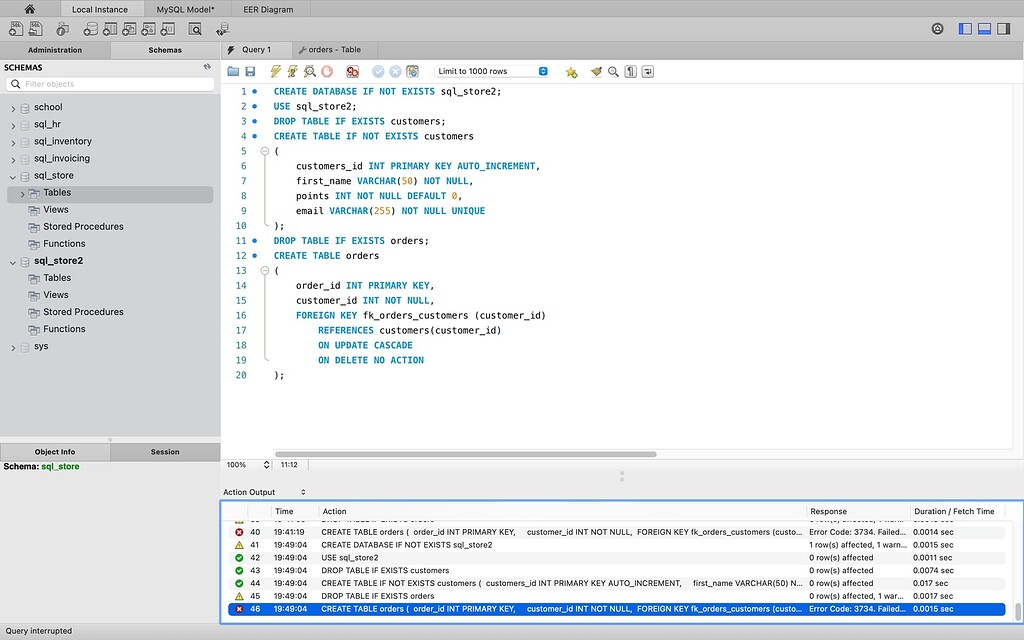Image resolution: width=1024 pixels, height=640 pixels.
Task: Switch to the Session panel
Action: tap(165, 452)
